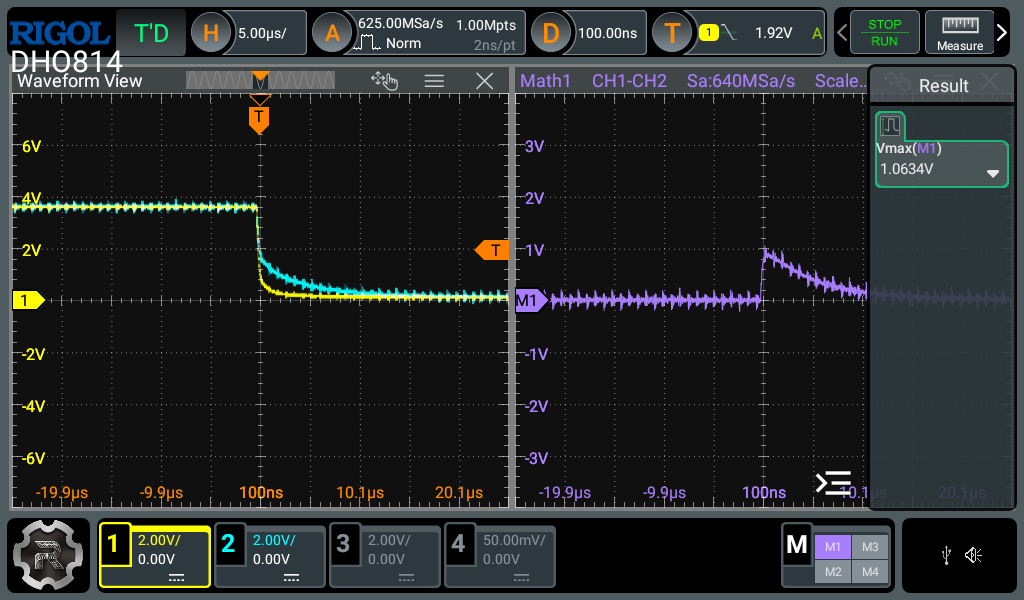This screenshot has height=600, width=1024.
Task: Open the acquisition A settings
Action: 331,33
